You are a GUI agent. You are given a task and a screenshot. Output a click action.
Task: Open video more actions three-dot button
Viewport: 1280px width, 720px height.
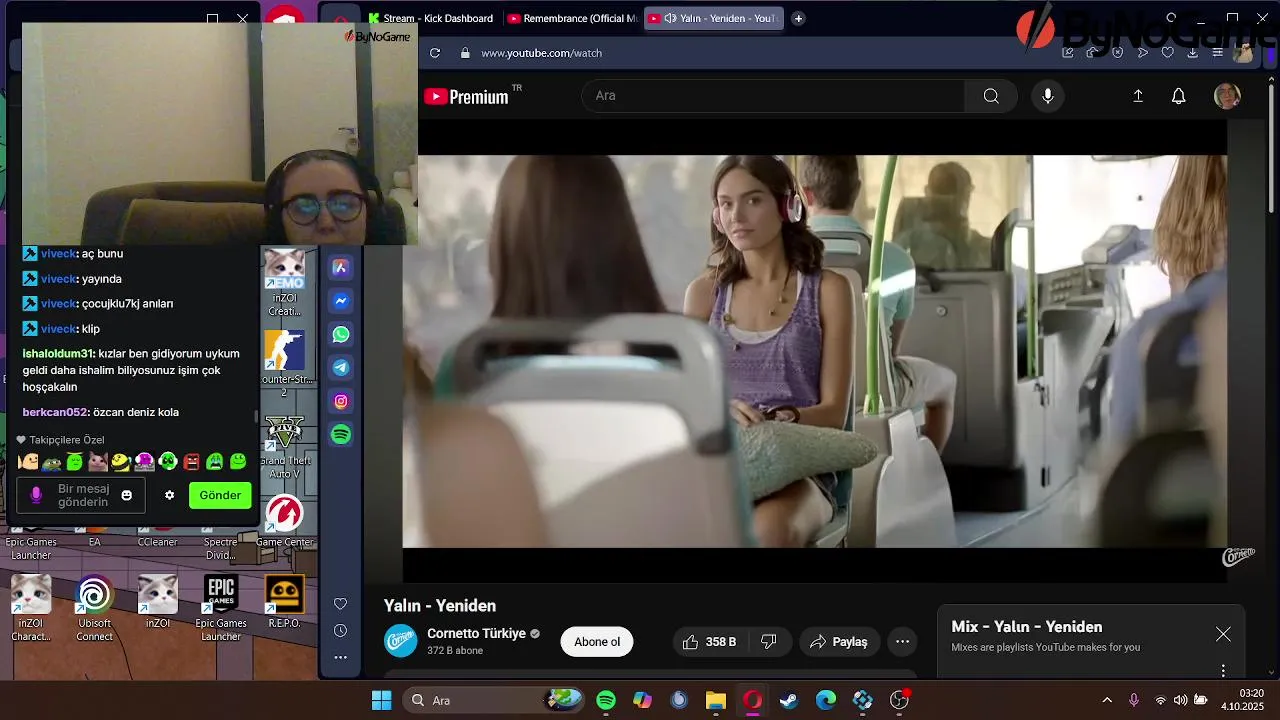903,642
